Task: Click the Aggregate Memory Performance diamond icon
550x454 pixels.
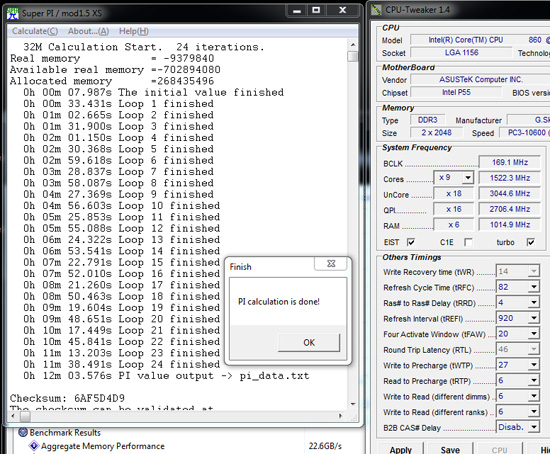Action: click(34, 446)
